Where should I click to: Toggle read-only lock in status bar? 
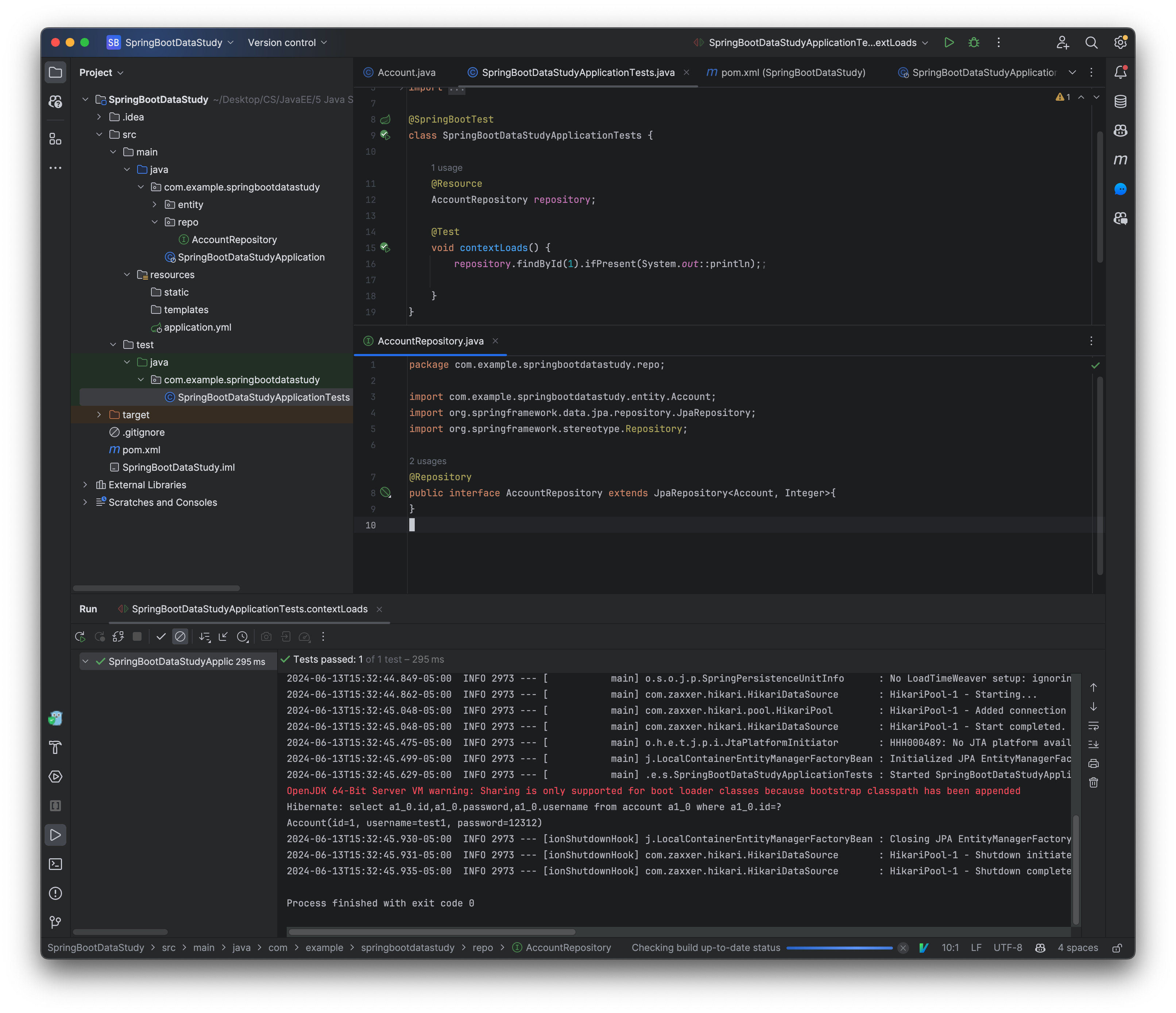[x=1117, y=948]
